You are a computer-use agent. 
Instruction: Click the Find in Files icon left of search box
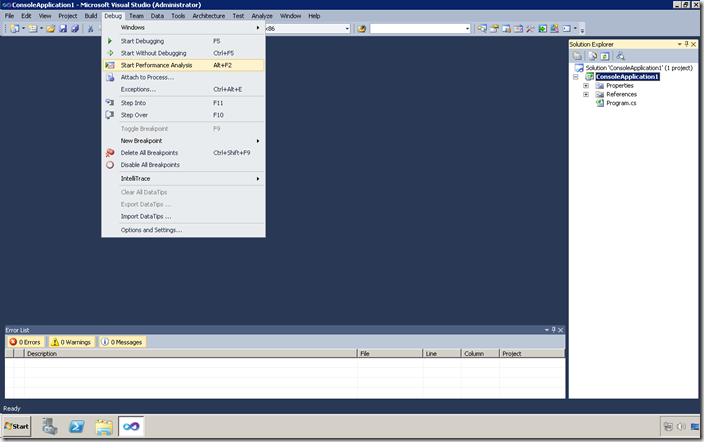[361, 28]
